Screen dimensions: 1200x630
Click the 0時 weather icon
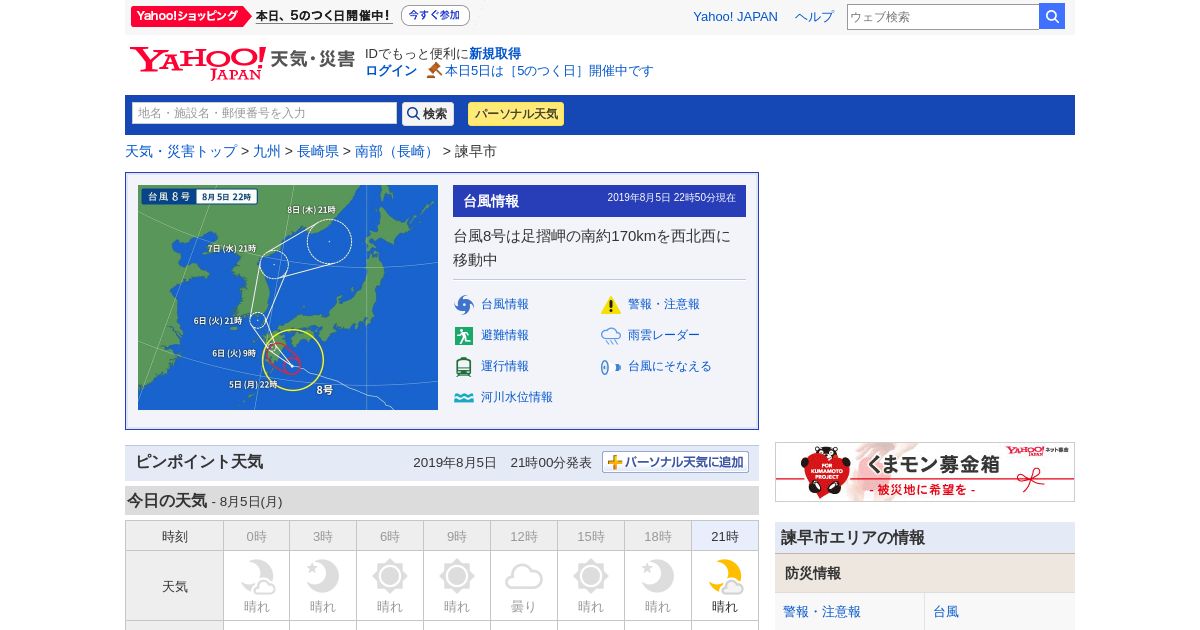pyautogui.click(x=257, y=576)
